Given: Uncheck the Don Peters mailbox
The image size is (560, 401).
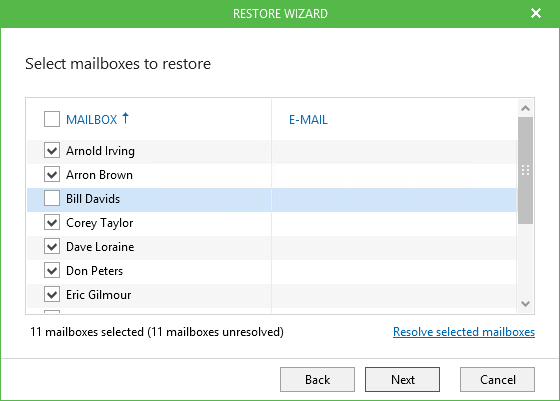Looking at the screenshot, I should coord(52,270).
